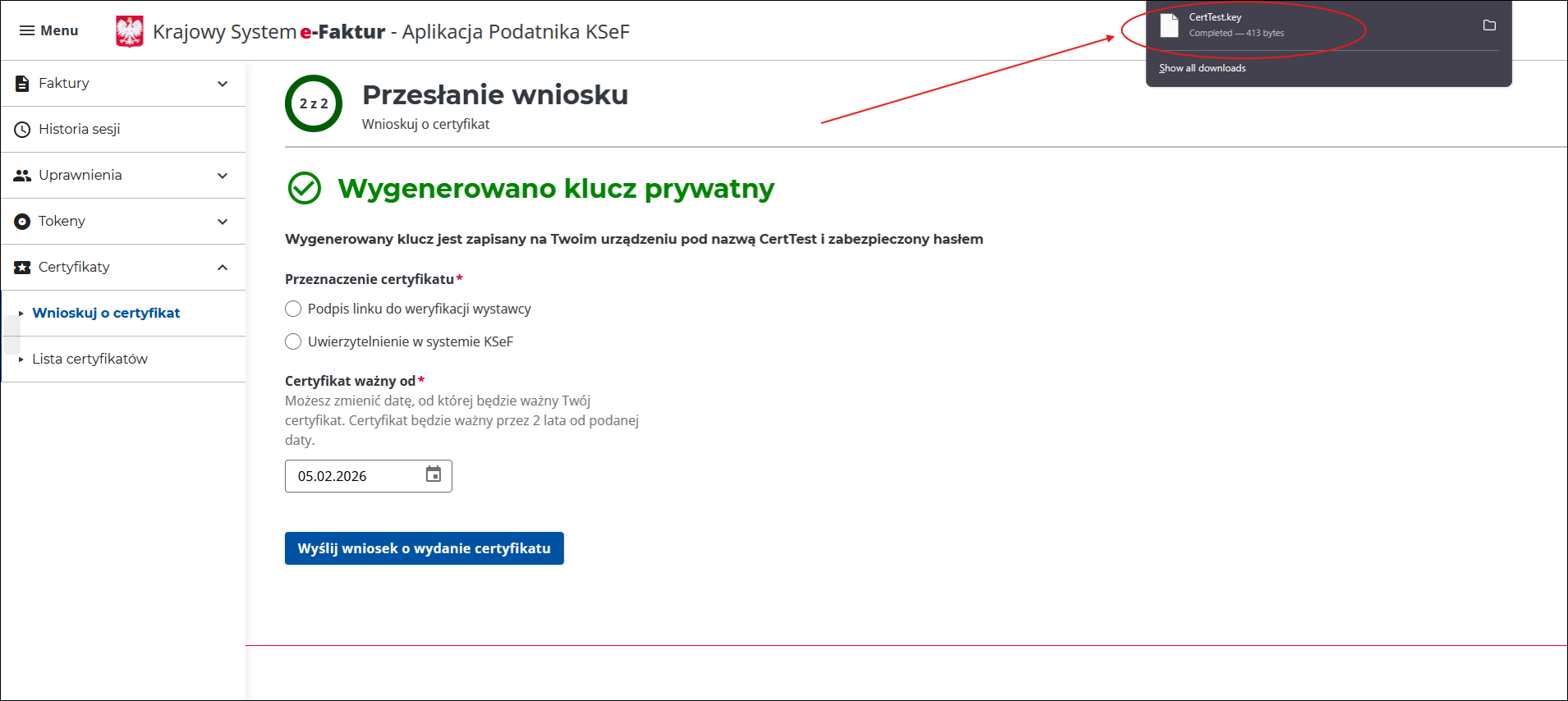Open the calendar date picker icon
Viewport: 1568px width, 701px height.
point(434,474)
